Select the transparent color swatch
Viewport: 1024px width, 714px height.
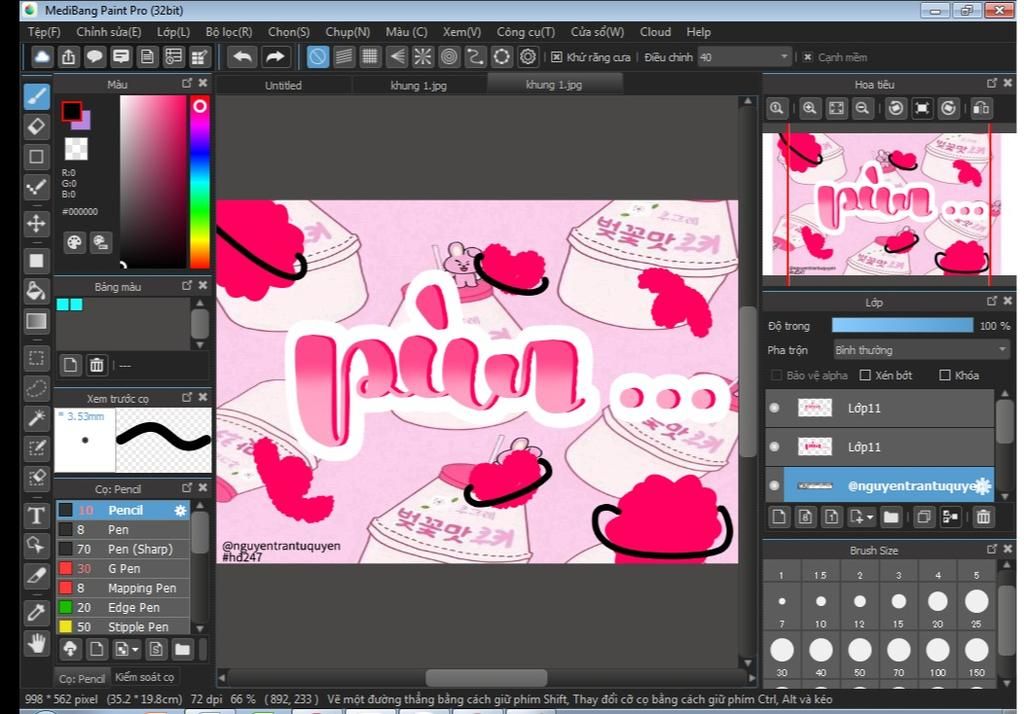point(76,149)
